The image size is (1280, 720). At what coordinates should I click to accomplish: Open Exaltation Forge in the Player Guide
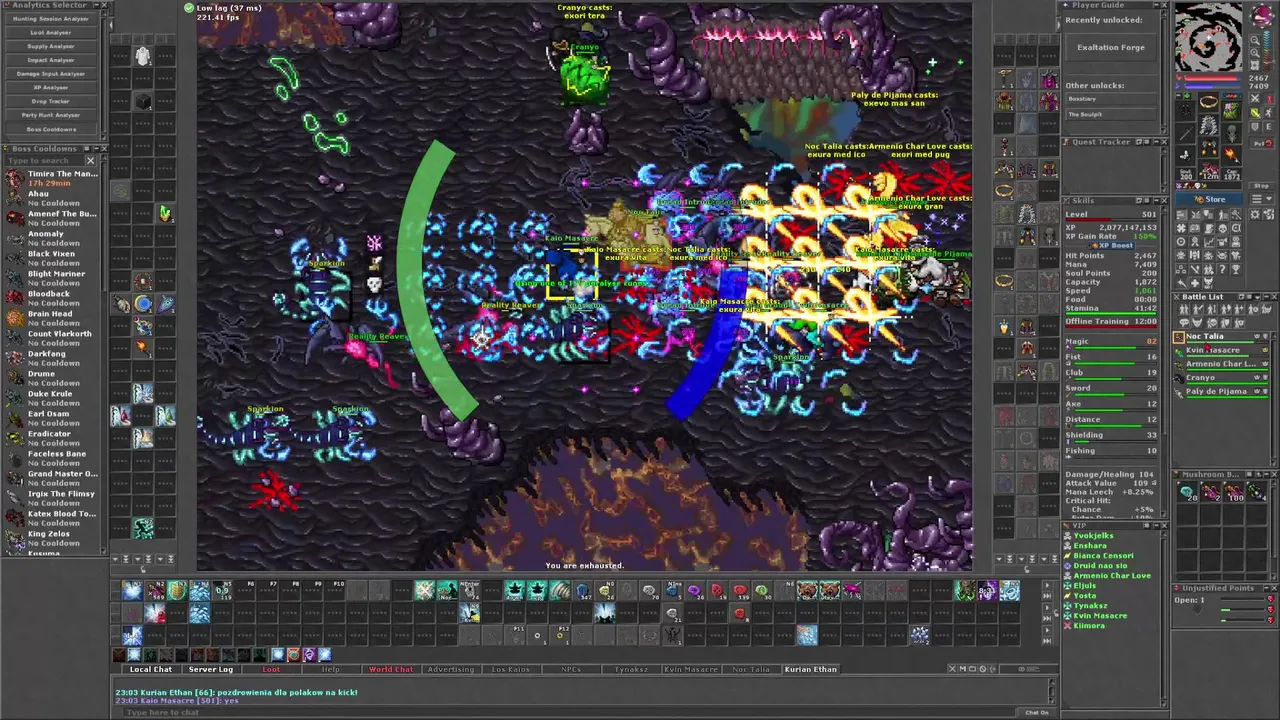point(1111,47)
